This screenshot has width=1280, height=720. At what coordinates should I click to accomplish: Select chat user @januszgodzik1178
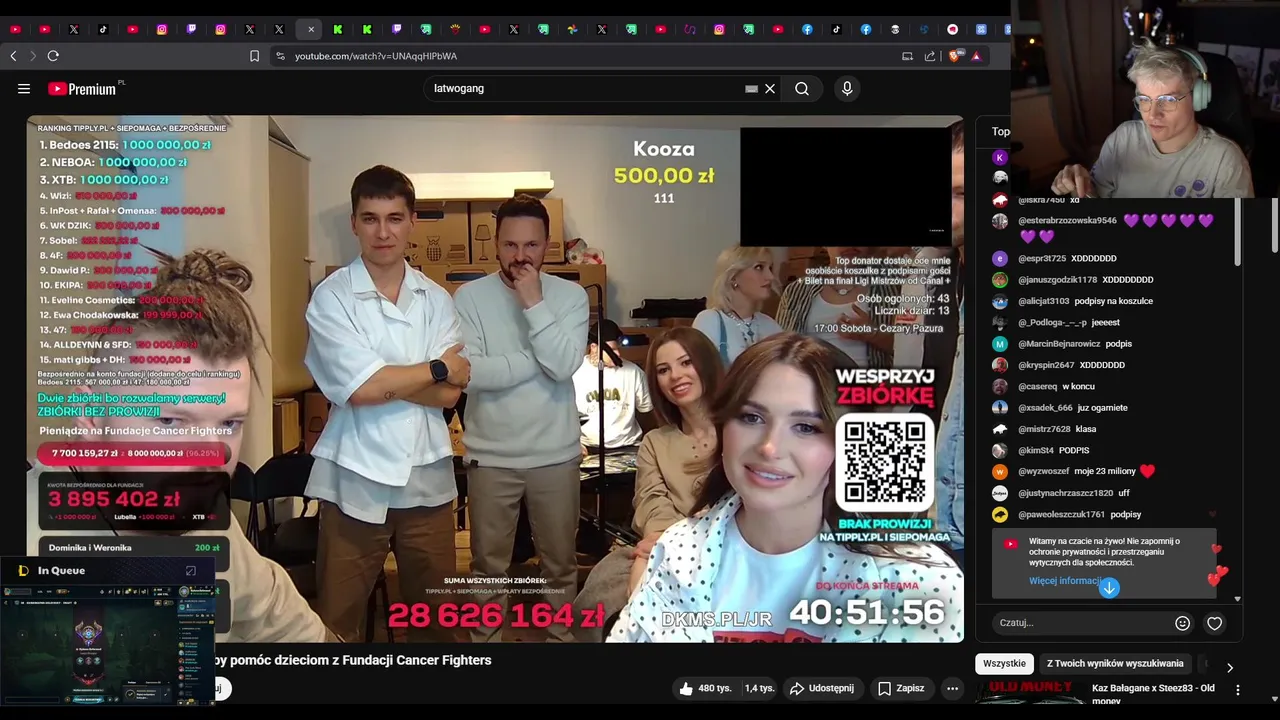pos(1057,280)
